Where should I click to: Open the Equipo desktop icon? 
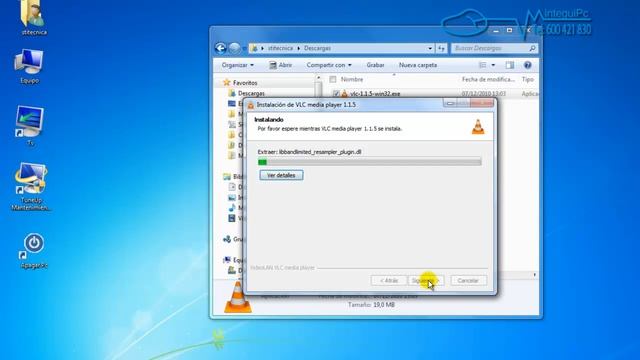click(29, 66)
